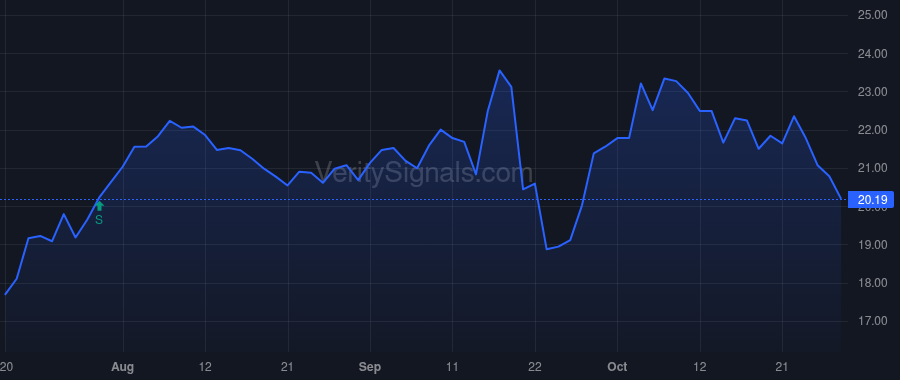Click the Sep date axis label
Screen dimensions: 900x380
(x=370, y=367)
